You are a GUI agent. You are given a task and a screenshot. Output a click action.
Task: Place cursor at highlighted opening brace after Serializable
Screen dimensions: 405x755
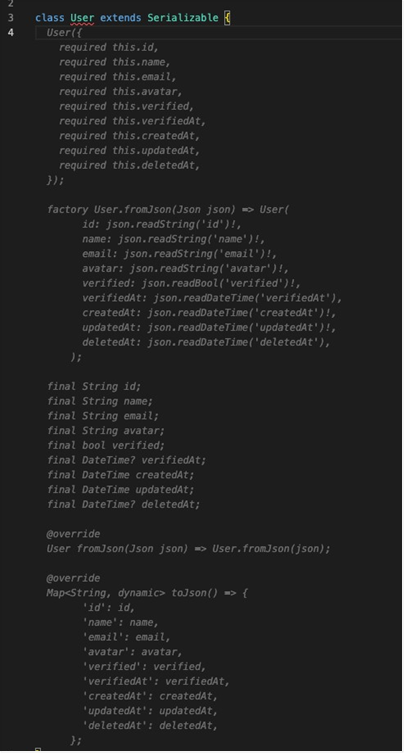tap(227, 18)
